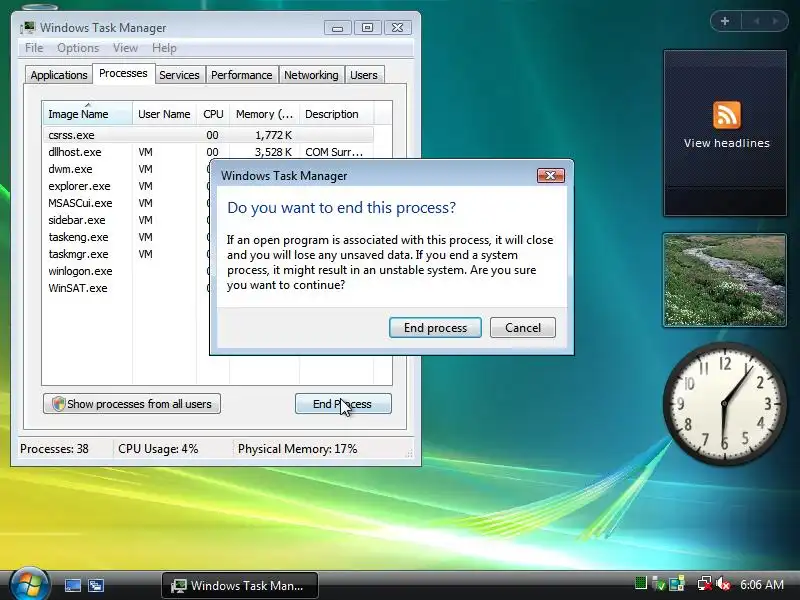Screen dimensions: 800x600
Task: Sort by the Memory column header
Action: pyautogui.click(x=264, y=114)
